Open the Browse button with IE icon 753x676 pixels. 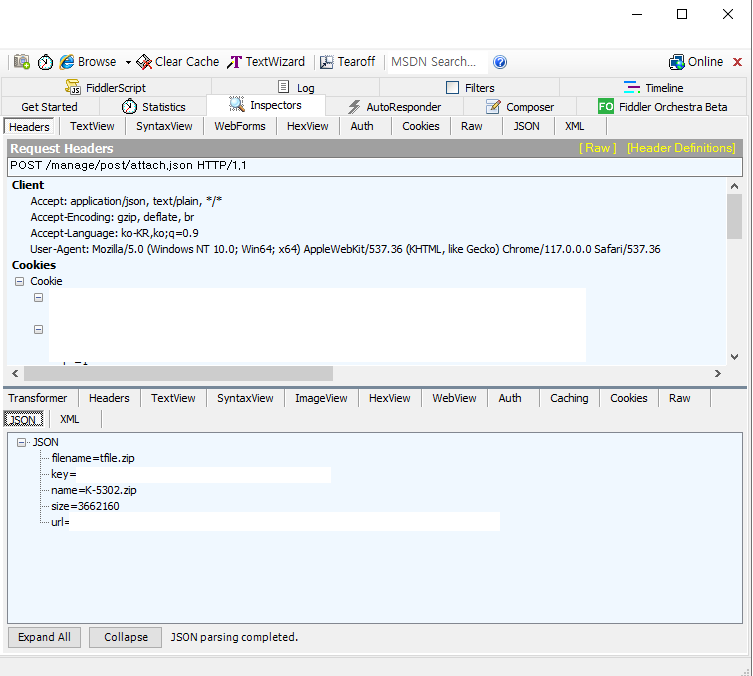(88, 62)
